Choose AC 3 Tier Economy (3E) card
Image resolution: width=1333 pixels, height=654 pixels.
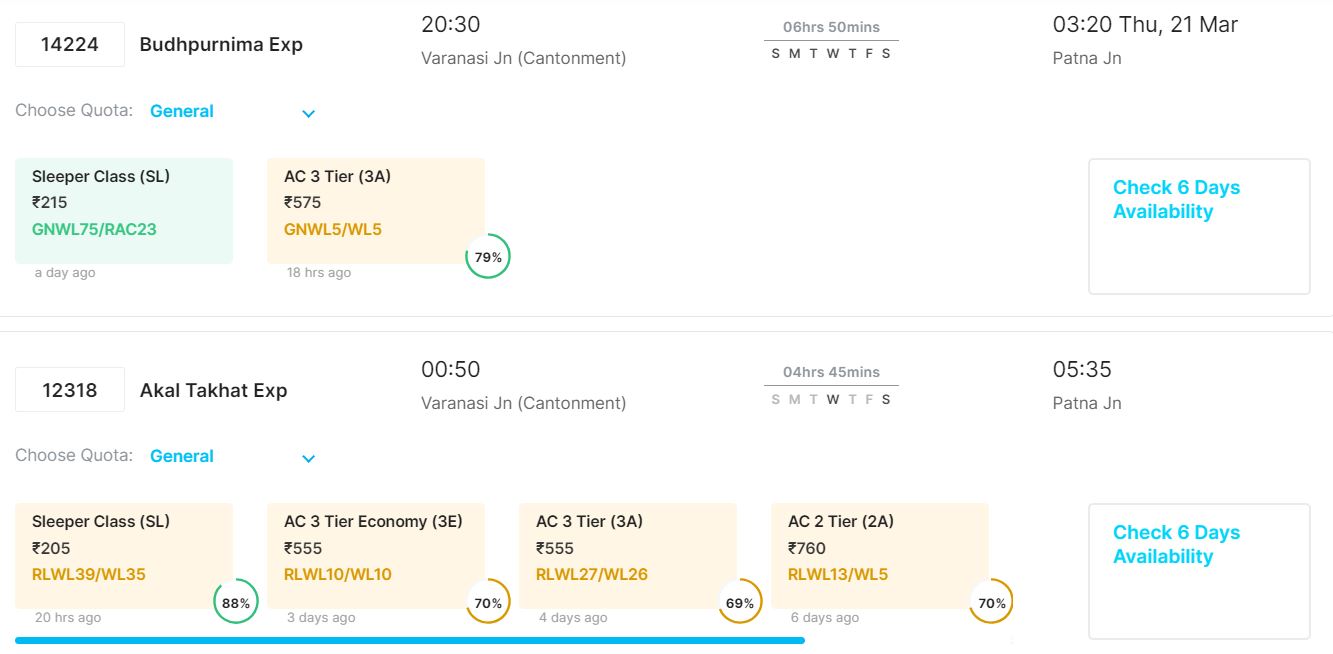(376, 555)
